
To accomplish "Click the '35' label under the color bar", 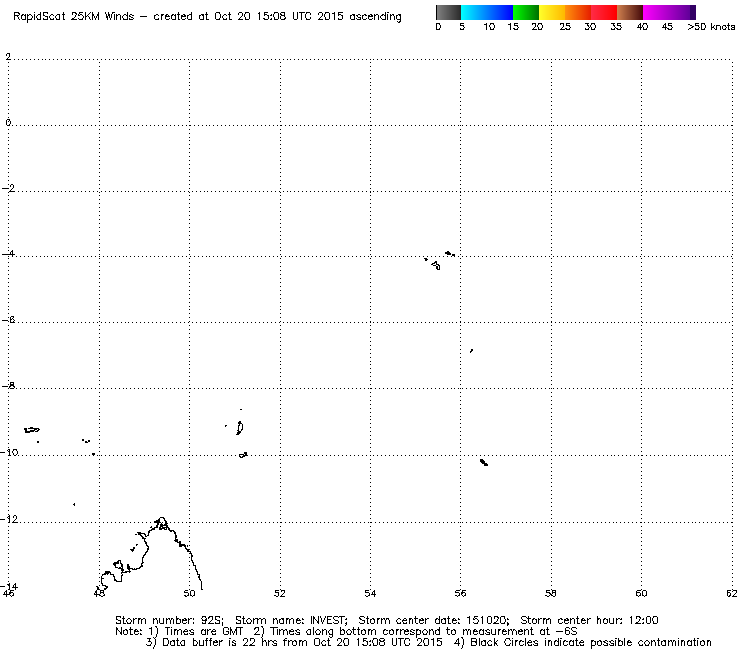I will [616, 27].
